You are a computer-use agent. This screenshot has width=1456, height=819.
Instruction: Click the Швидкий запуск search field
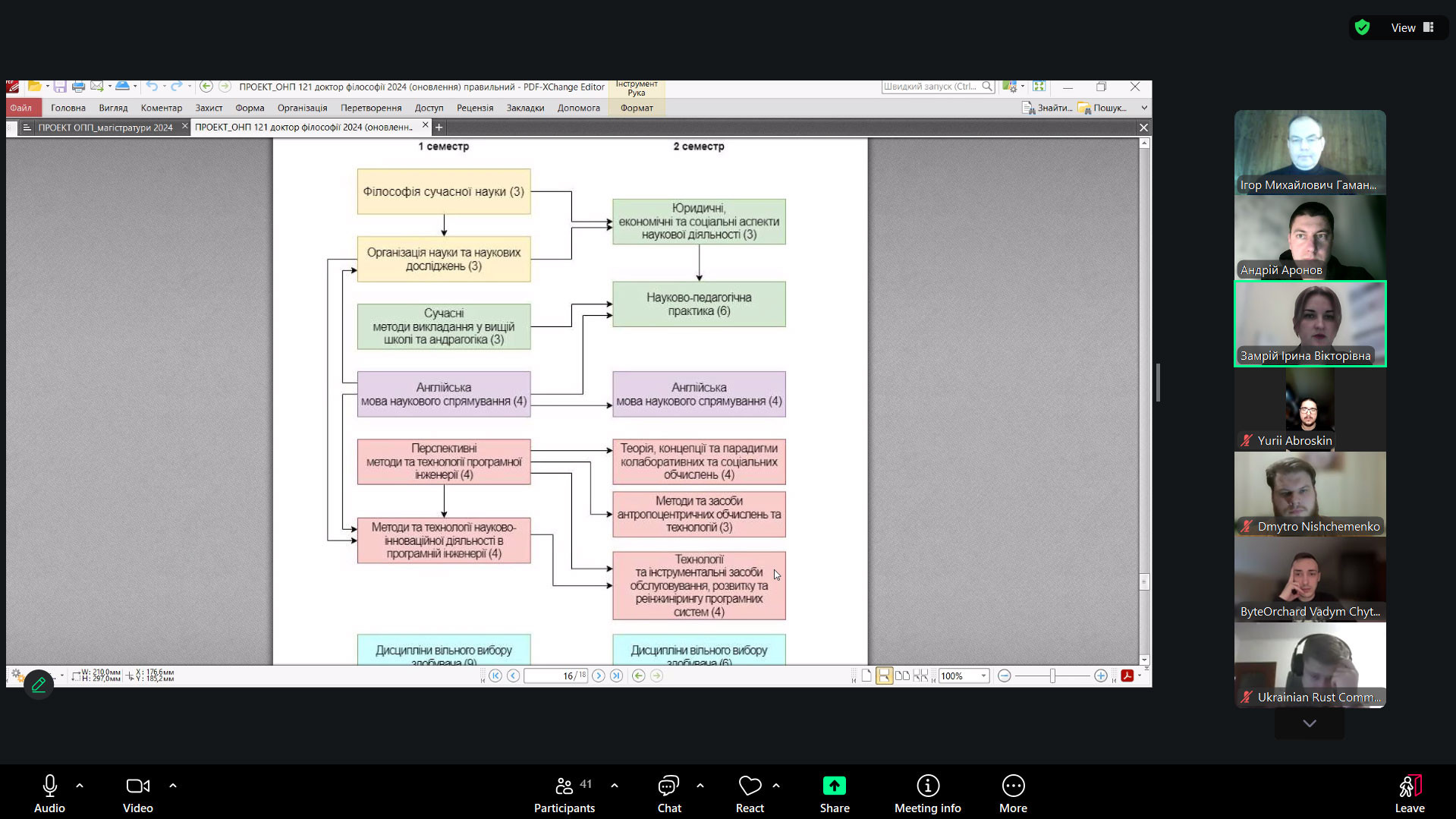[930, 87]
